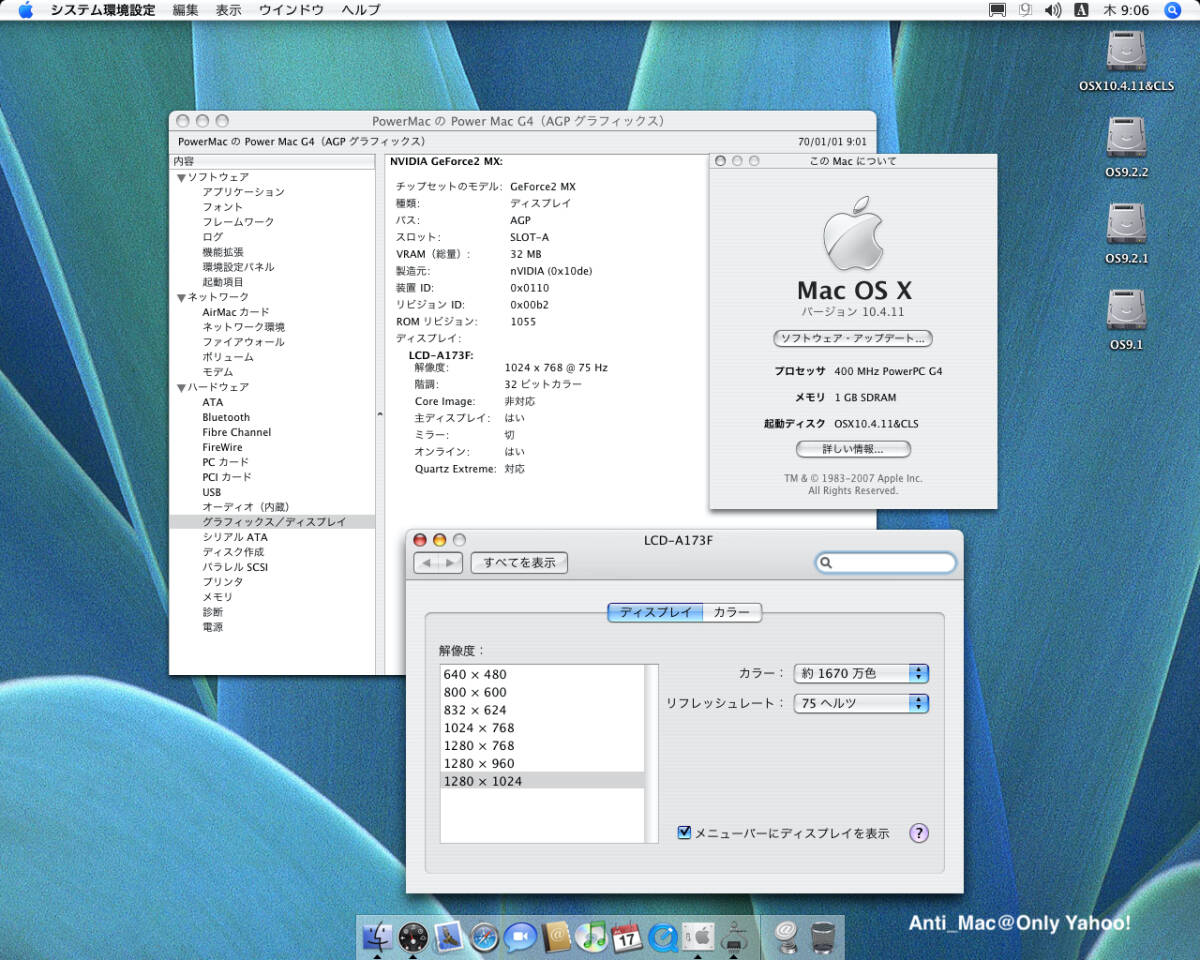The width and height of the screenshot is (1200, 960).
Task: Open the リフレッシュレート refresh rate dropdown
Action: pyautogui.click(x=861, y=703)
